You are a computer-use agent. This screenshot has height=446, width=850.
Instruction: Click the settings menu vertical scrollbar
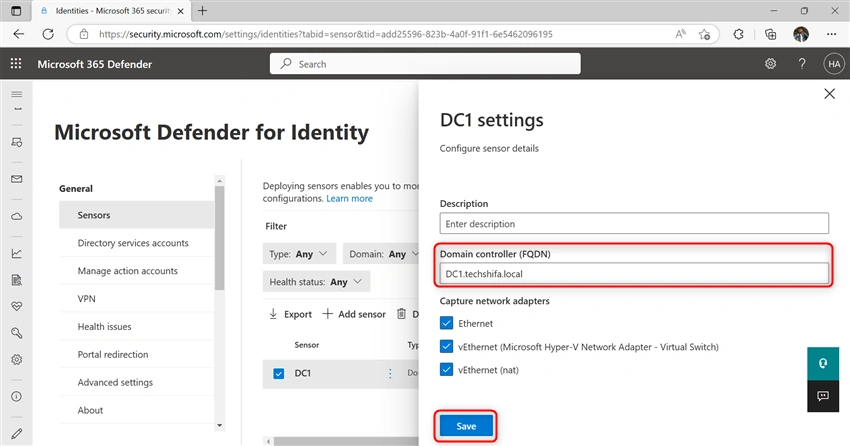point(220,237)
